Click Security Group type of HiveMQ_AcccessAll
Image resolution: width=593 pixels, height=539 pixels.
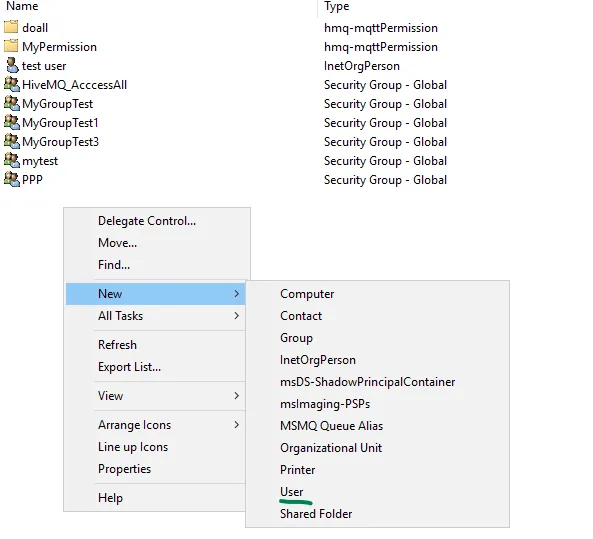[385, 85]
